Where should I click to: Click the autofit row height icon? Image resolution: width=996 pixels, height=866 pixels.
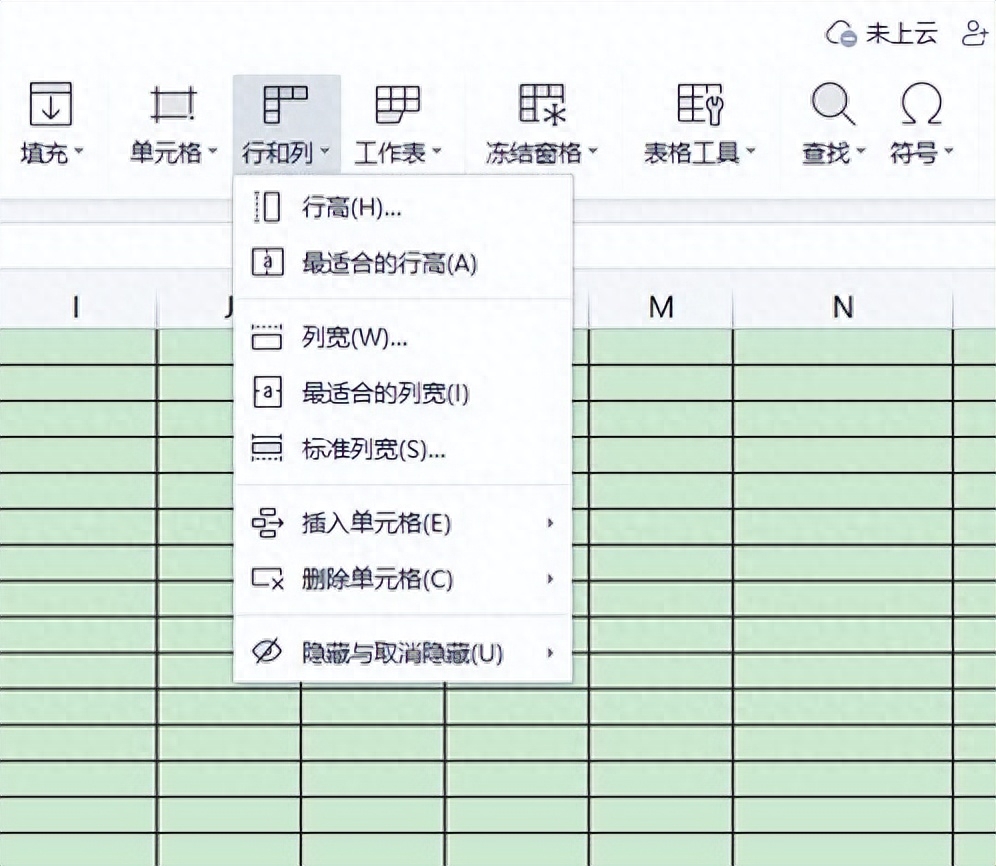click(267, 262)
